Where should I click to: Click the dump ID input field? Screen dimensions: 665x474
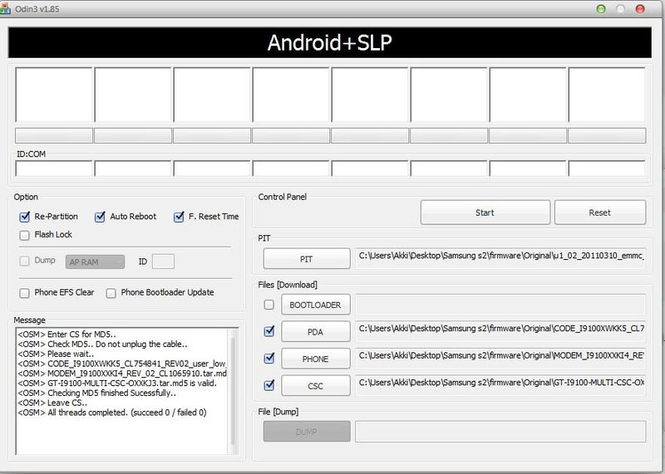point(163,262)
